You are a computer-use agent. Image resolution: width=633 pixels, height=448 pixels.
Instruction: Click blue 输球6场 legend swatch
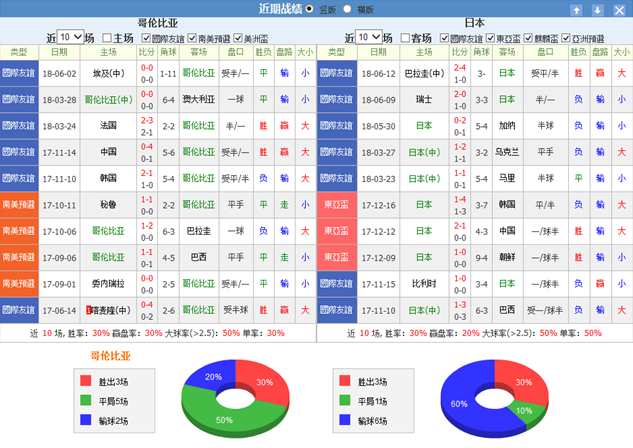(345, 420)
